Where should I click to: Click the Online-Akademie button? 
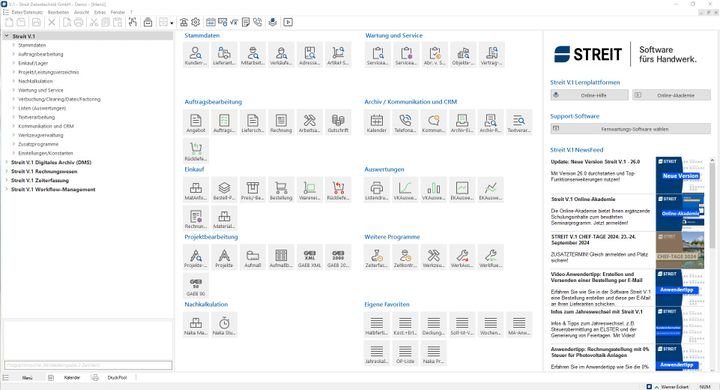coord(671,95)
